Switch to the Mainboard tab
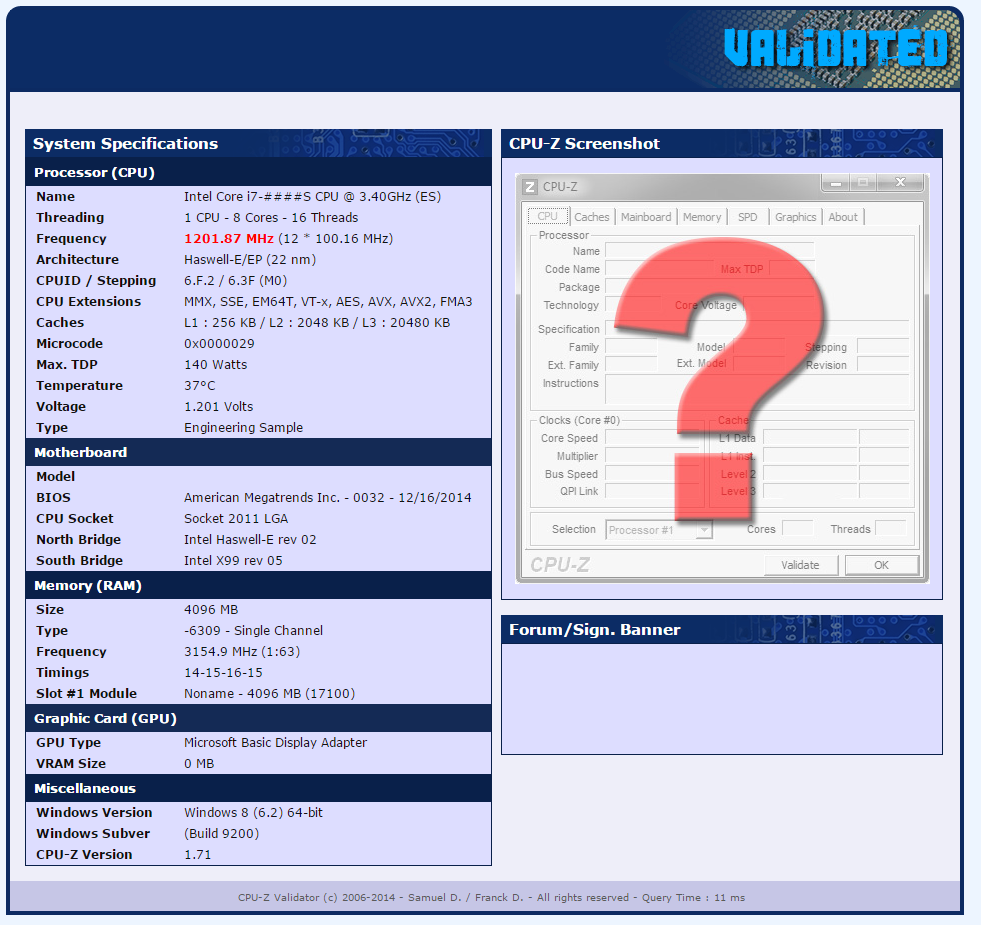Image resolution: width=981 pixels, height=925 pixels. coord(646,217)
